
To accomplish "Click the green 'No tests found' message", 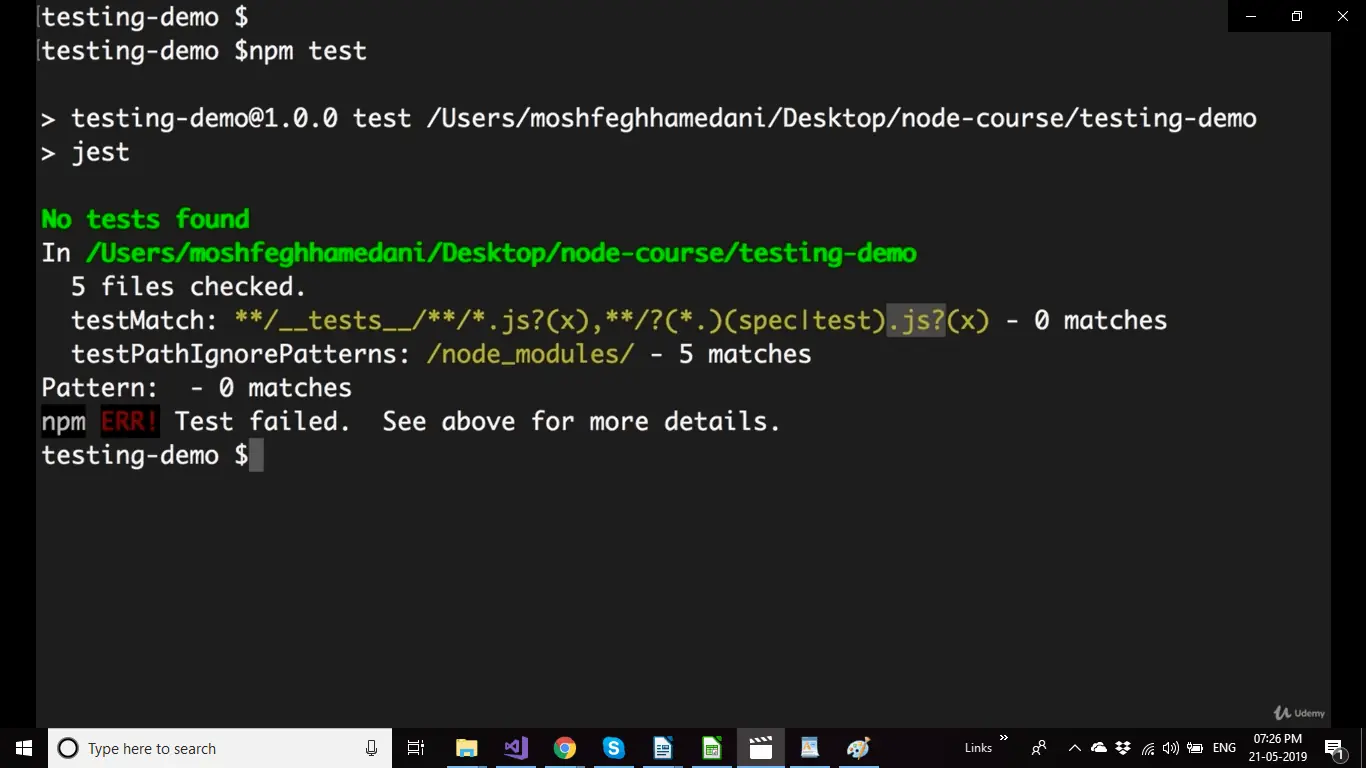I will [x=145, y=219].
